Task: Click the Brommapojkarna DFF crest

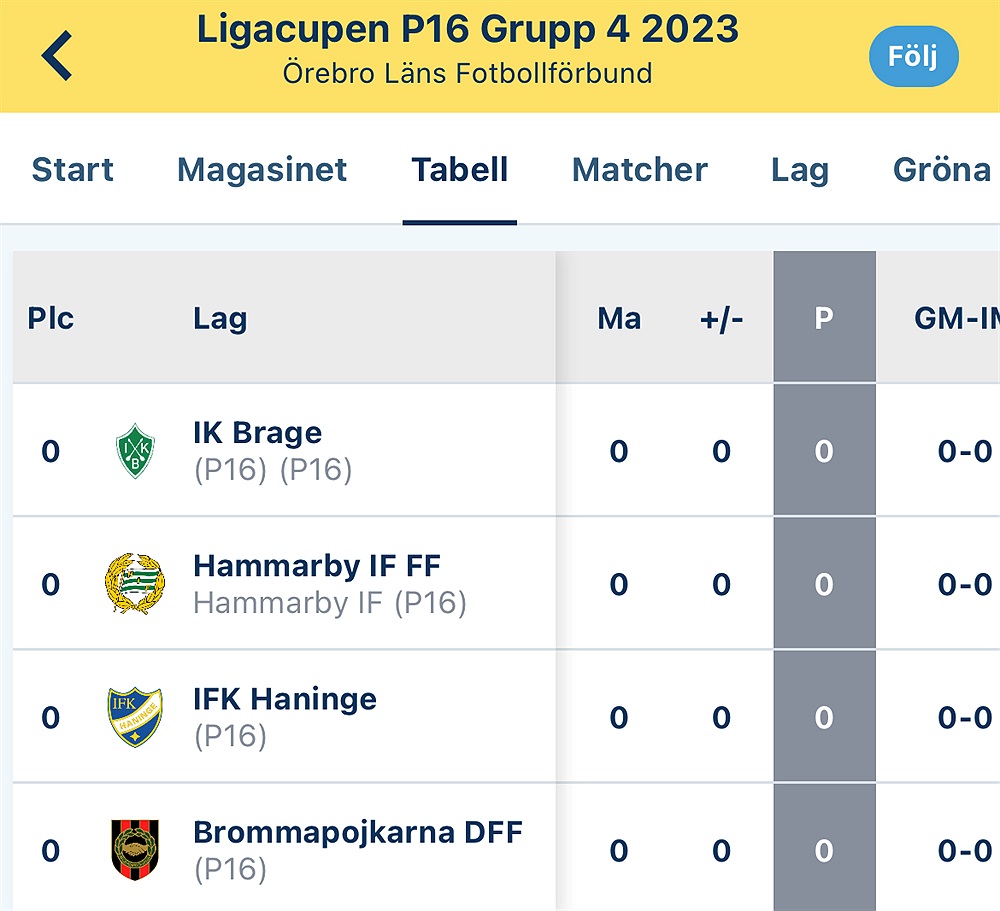Action: (x=136, y=849)
